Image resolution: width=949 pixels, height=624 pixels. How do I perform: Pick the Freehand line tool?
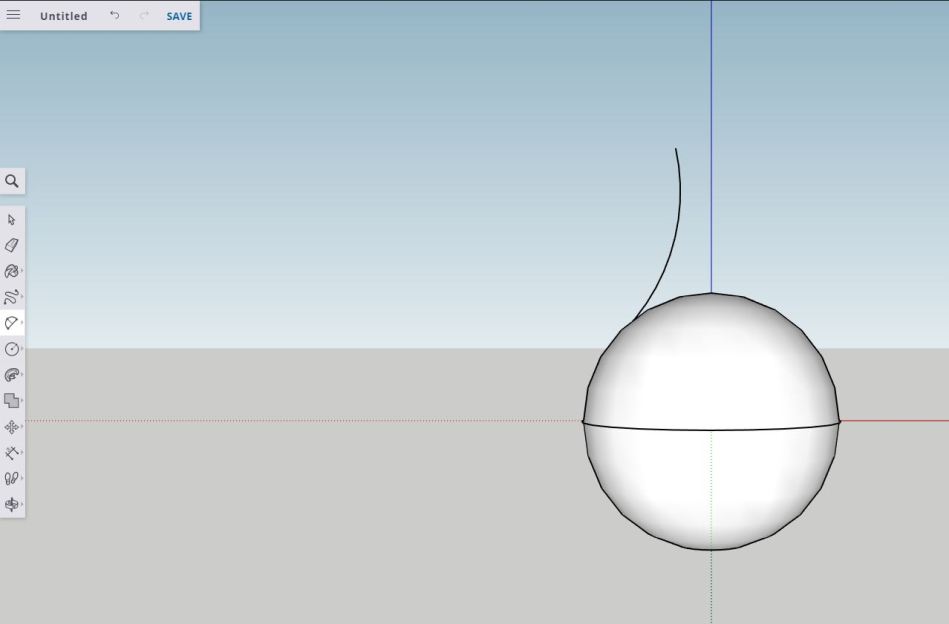12,297
